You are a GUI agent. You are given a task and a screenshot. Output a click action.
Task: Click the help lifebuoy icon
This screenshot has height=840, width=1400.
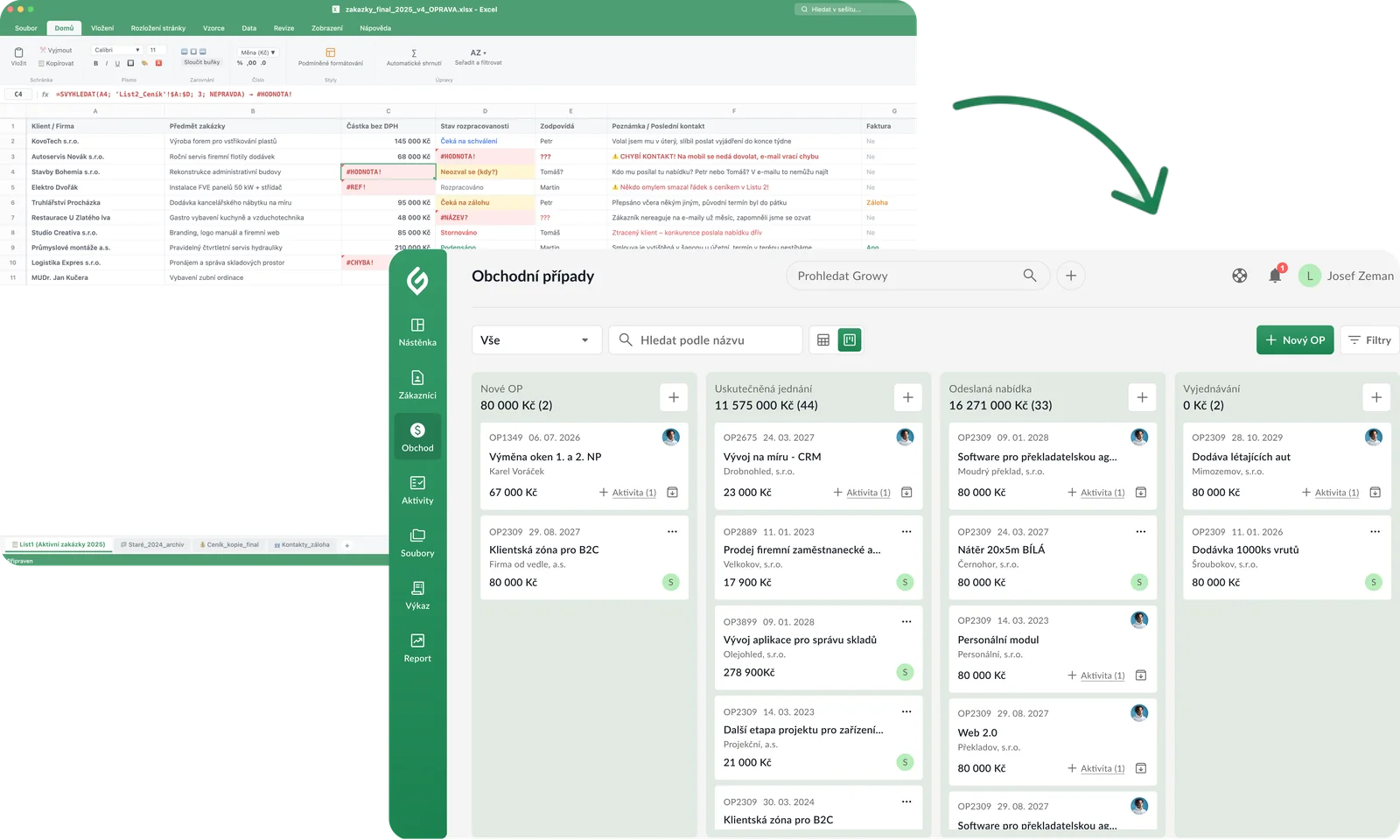pyautogui.click(x=1240, y=276)
